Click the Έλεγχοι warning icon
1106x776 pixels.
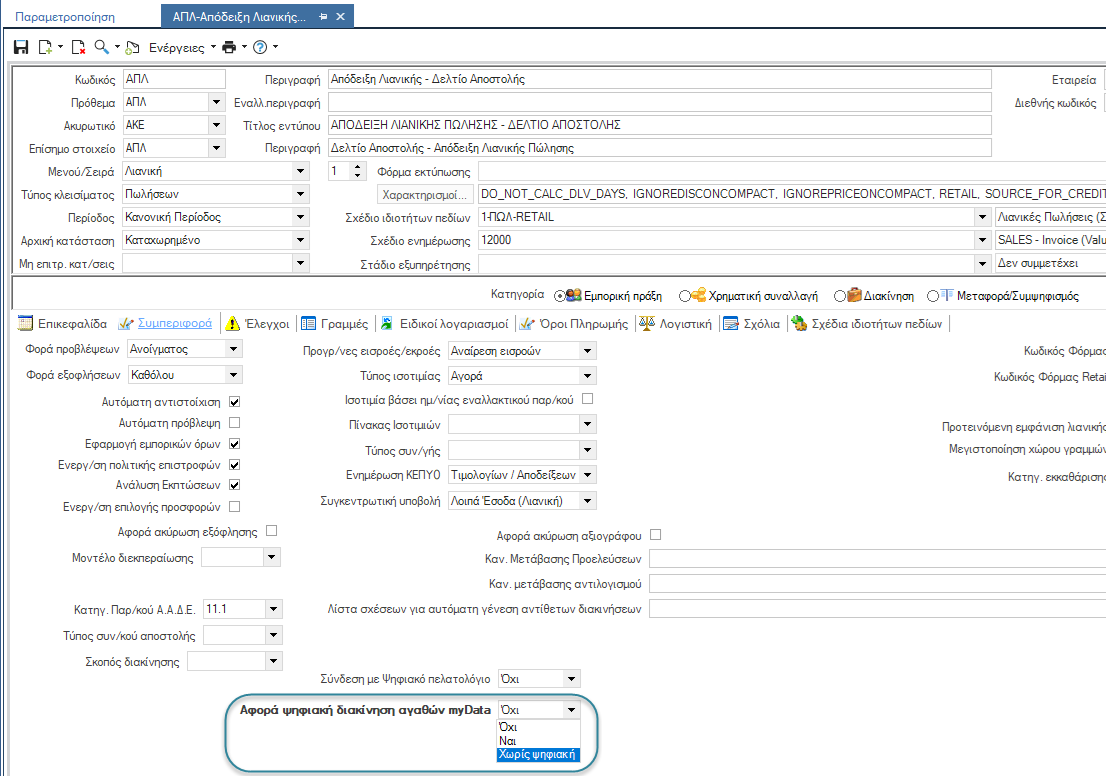(233, 323)
